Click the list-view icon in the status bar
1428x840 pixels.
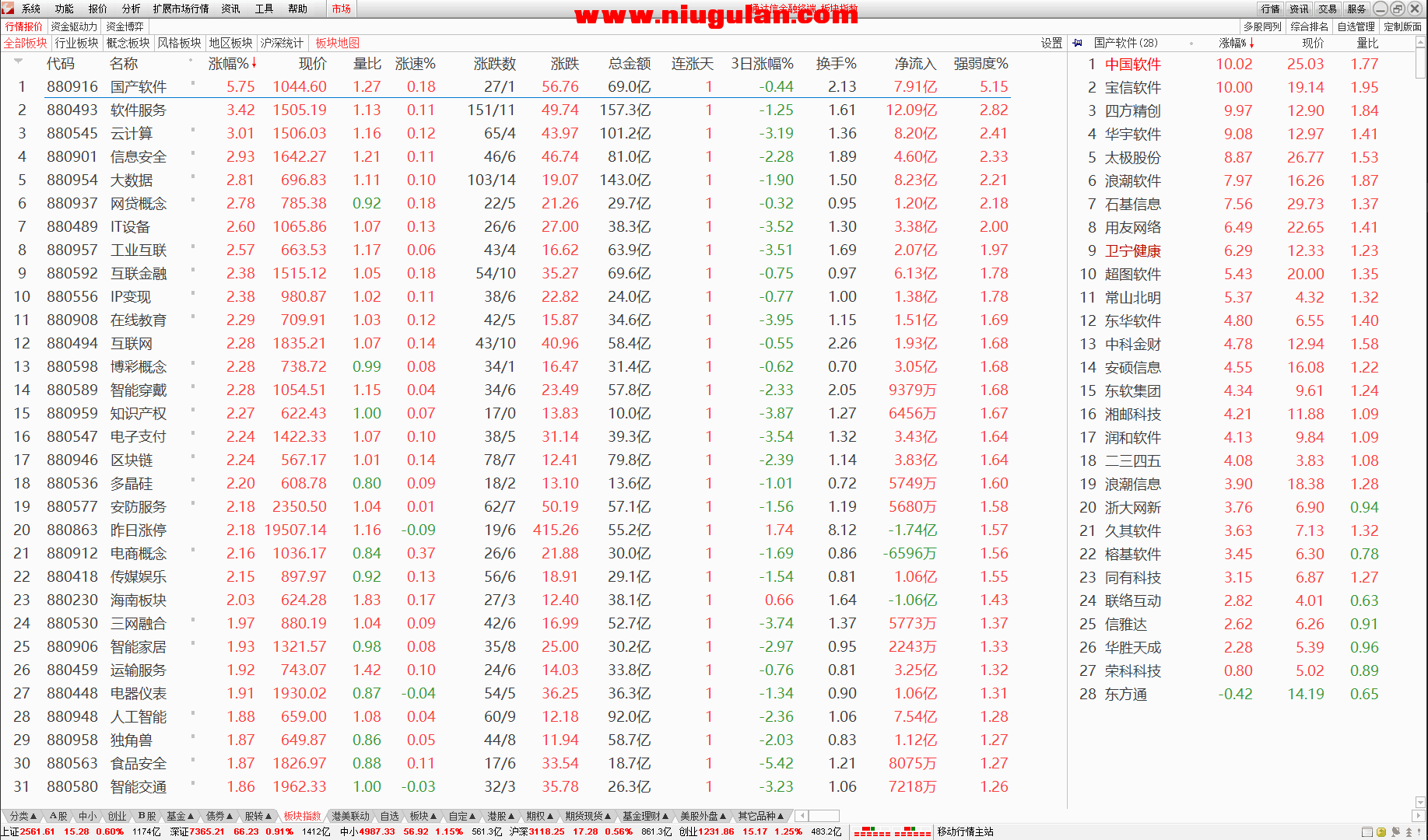point(1367,832)
